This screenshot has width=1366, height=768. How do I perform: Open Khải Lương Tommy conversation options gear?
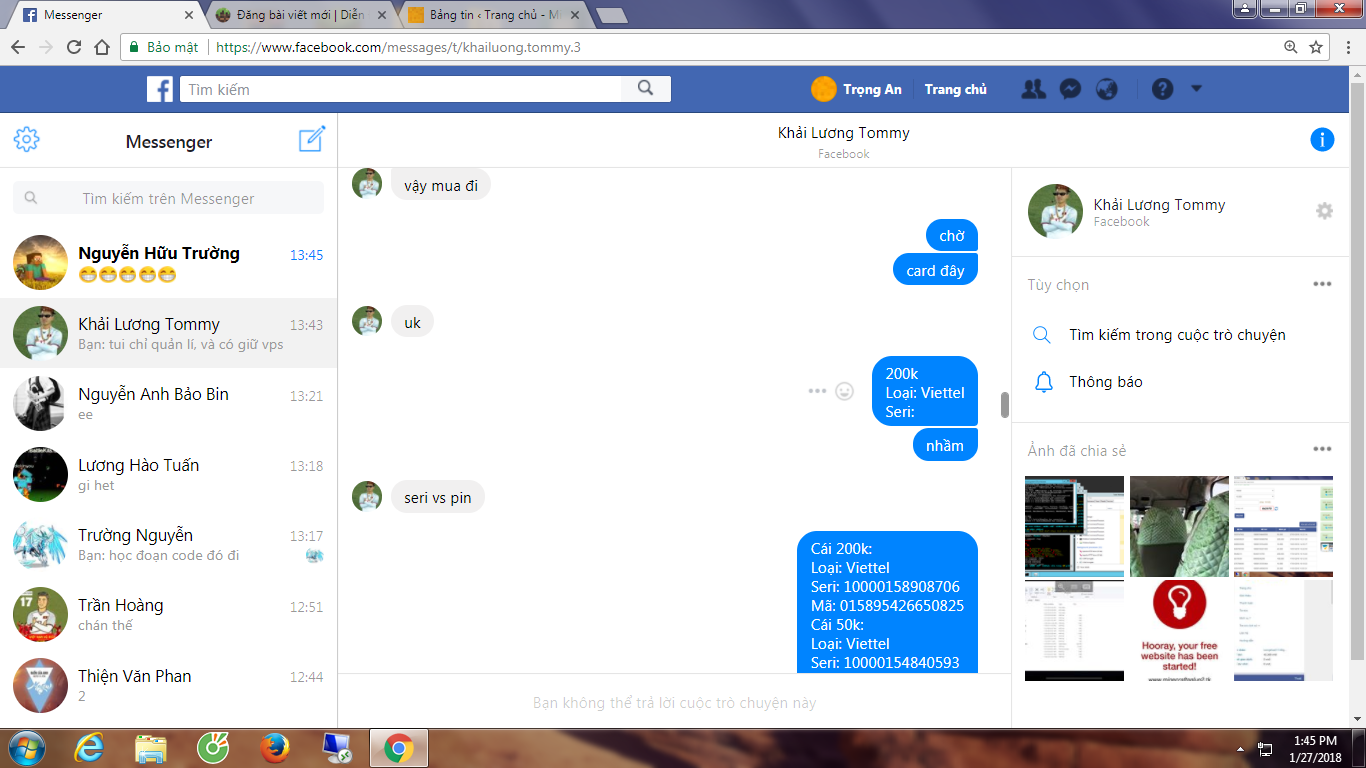click(1325, 211)
